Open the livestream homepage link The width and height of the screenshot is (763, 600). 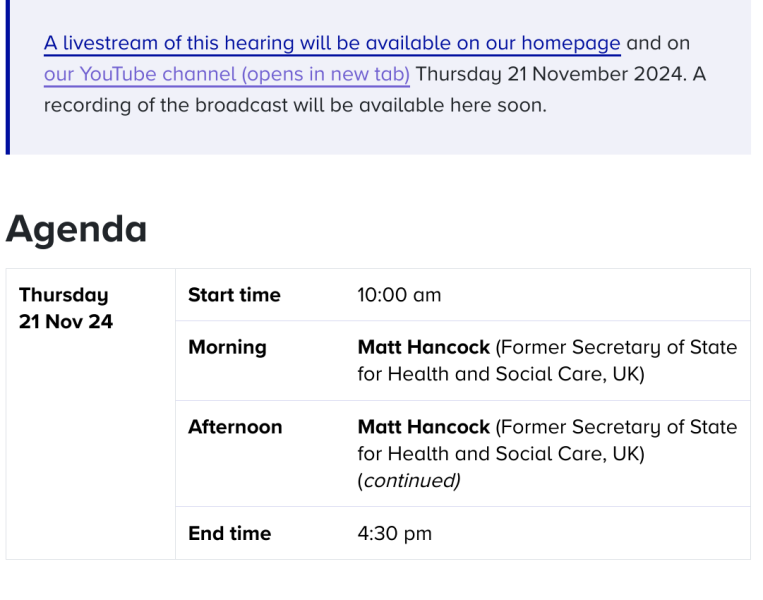coord(331,44)
